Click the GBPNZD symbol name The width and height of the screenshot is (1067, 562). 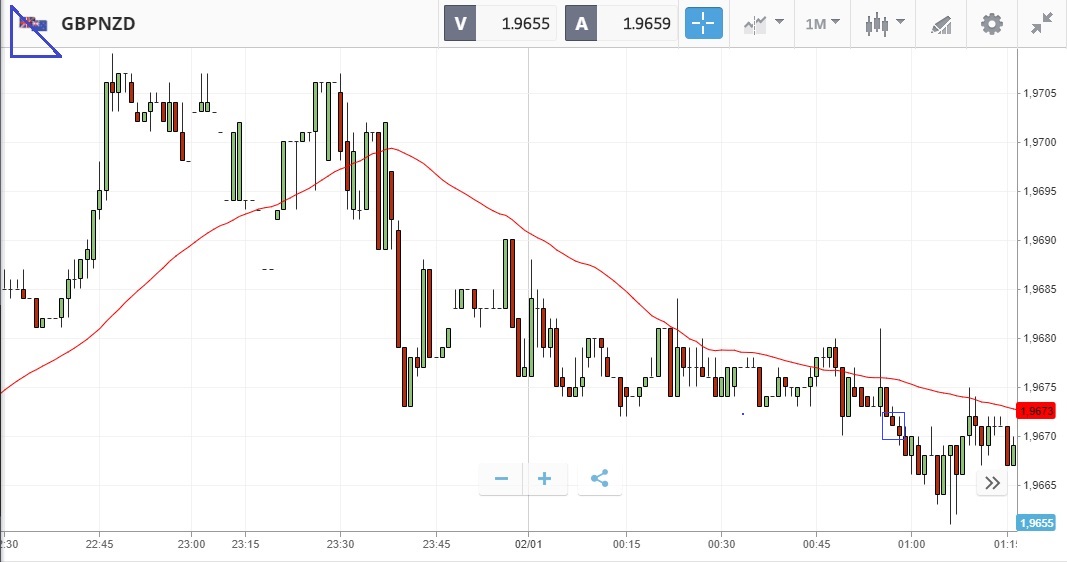point(98,23)
